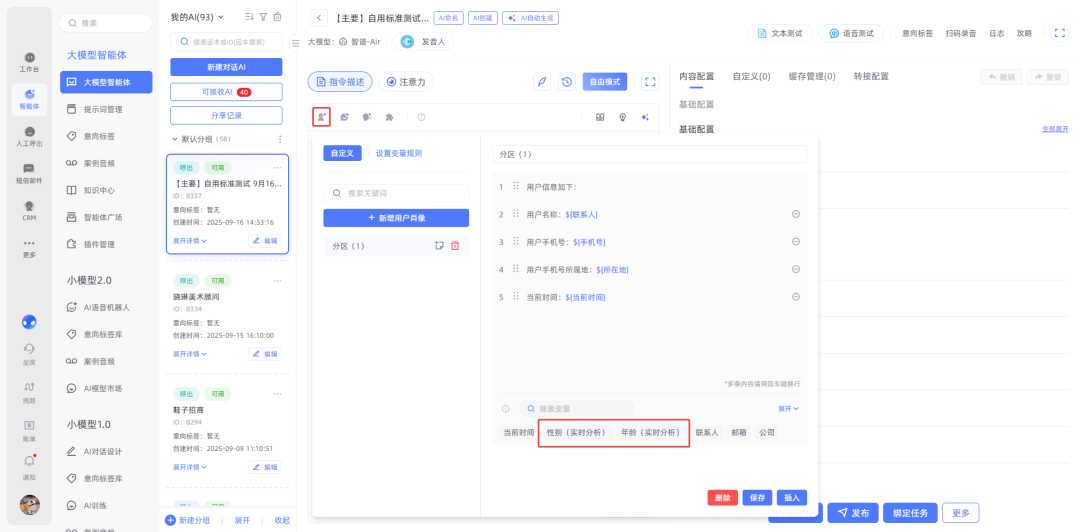Viewport: 1080px width, 532px height.
Task: Click the fullscreen icon next to 自由模式
Action: click(650, 82)
